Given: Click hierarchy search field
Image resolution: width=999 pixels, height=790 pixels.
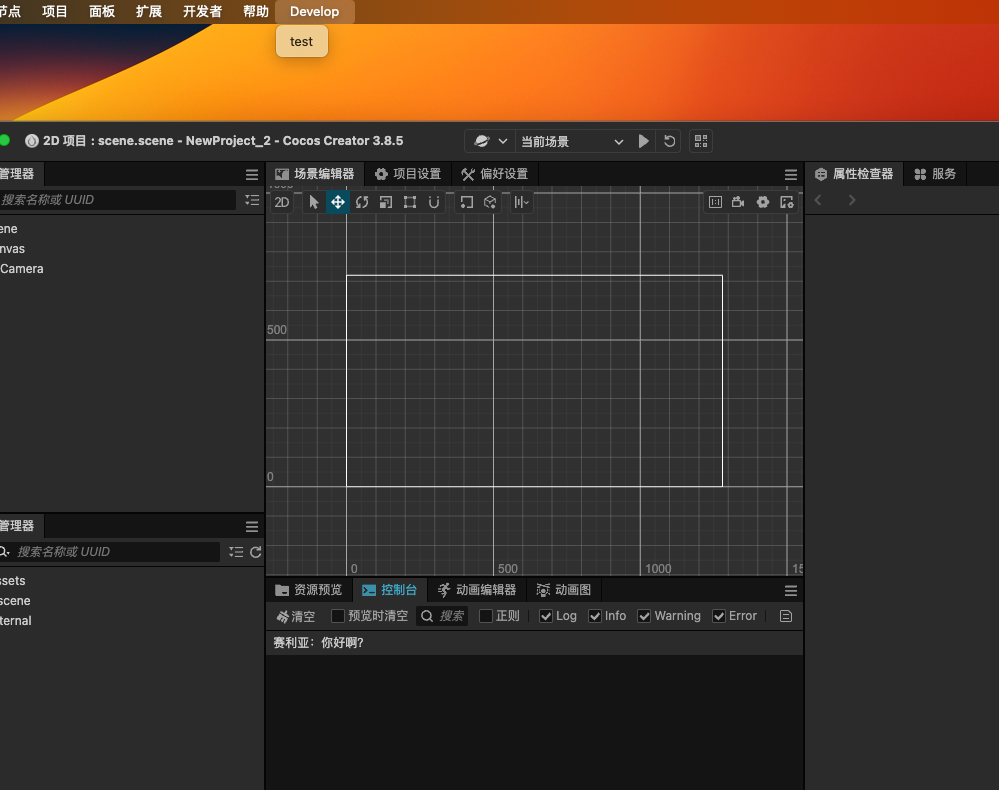Looking at the screenshot, I should [x=117, y=200].
